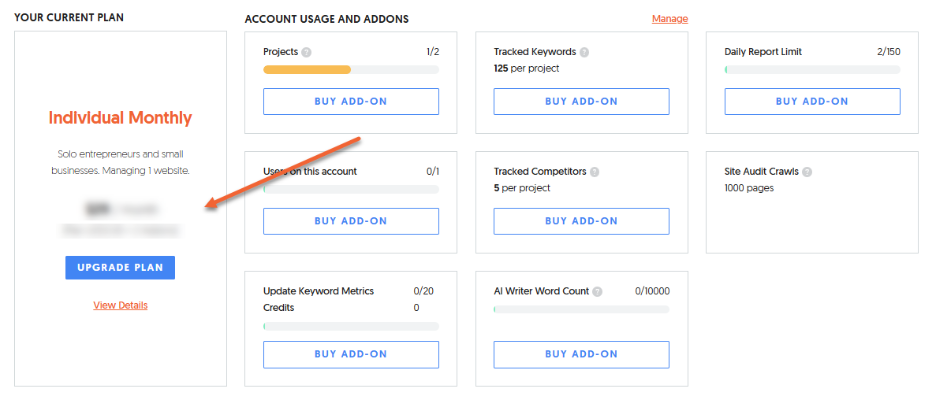Click the 2/150 daily report count
Image resolution: width=936 pixels, height=396 pixels.
click(x=889, y=52)
